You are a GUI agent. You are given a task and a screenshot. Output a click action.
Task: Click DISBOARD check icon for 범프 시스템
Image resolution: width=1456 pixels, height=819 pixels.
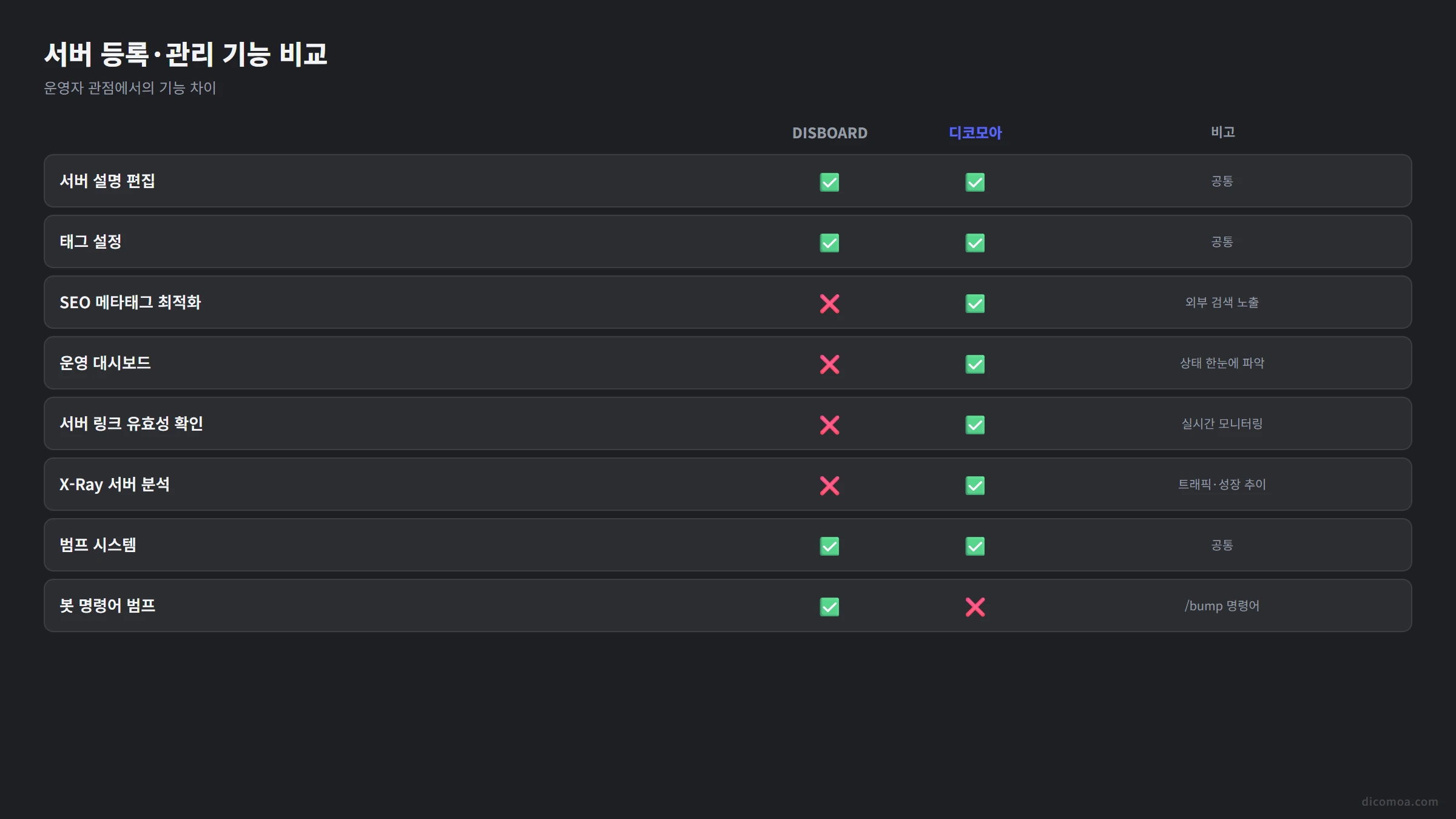[x=829, y=546]
